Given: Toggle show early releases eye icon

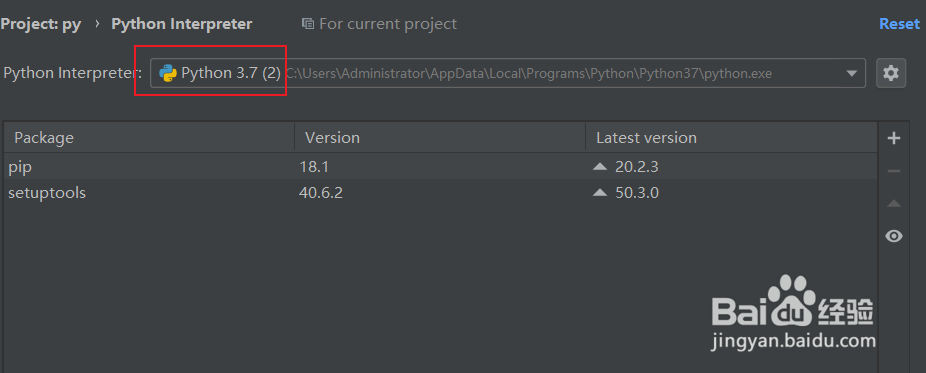Looking at the screenshot, I should [894, 236].
